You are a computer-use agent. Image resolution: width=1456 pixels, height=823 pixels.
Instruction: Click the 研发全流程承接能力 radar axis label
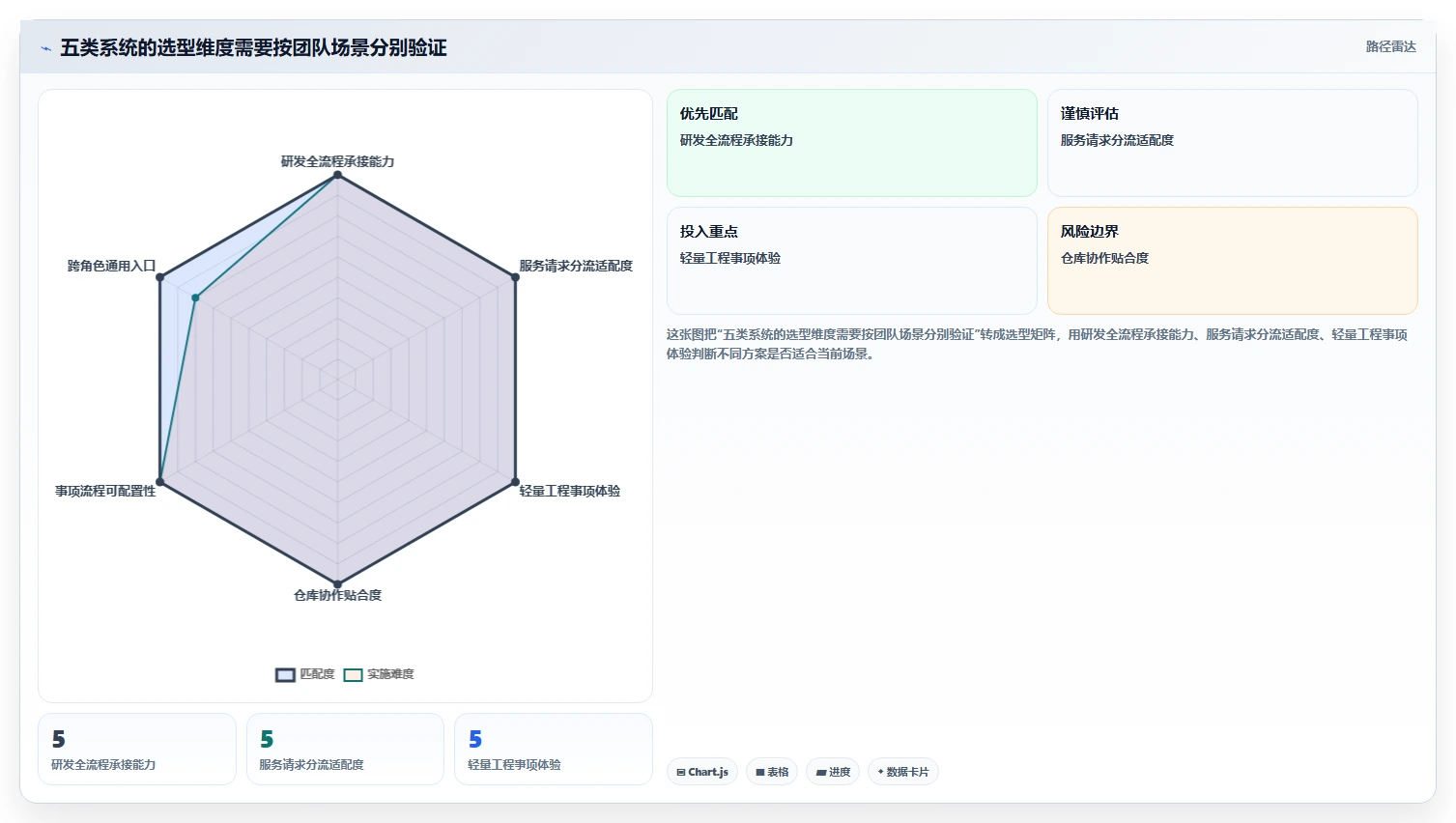(x=337, y=161)
